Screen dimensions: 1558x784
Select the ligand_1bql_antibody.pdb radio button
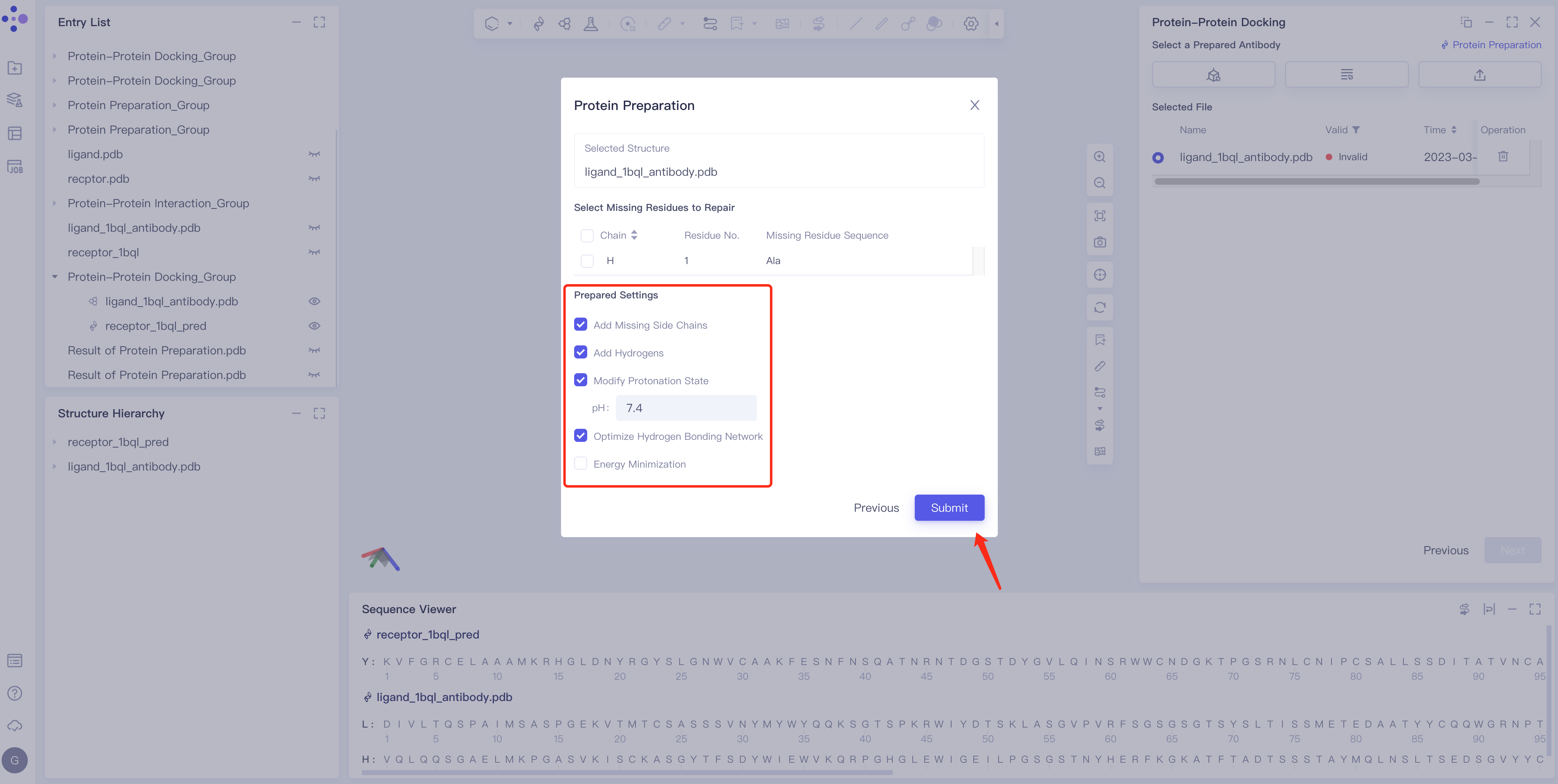point(1158,157)
